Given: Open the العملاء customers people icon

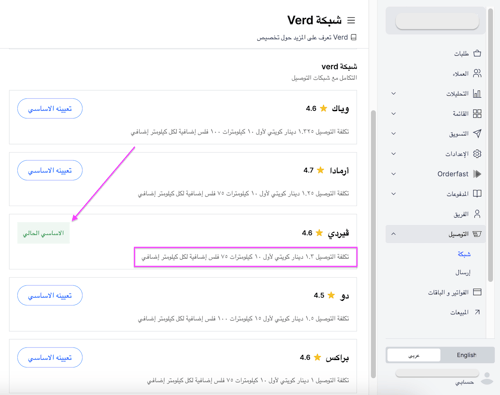Looking at the screenshot, I should [477, 73].
